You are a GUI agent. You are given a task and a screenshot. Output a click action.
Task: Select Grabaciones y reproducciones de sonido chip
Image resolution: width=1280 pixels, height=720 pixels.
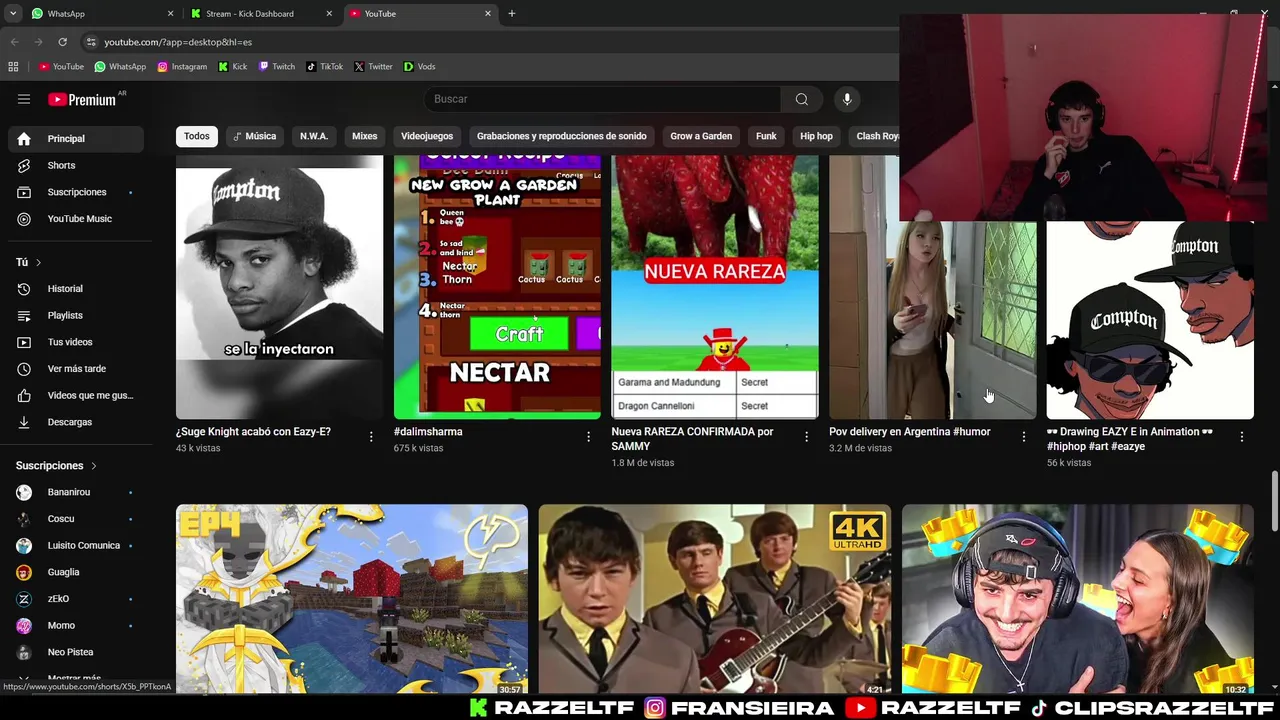pos(562,136)
